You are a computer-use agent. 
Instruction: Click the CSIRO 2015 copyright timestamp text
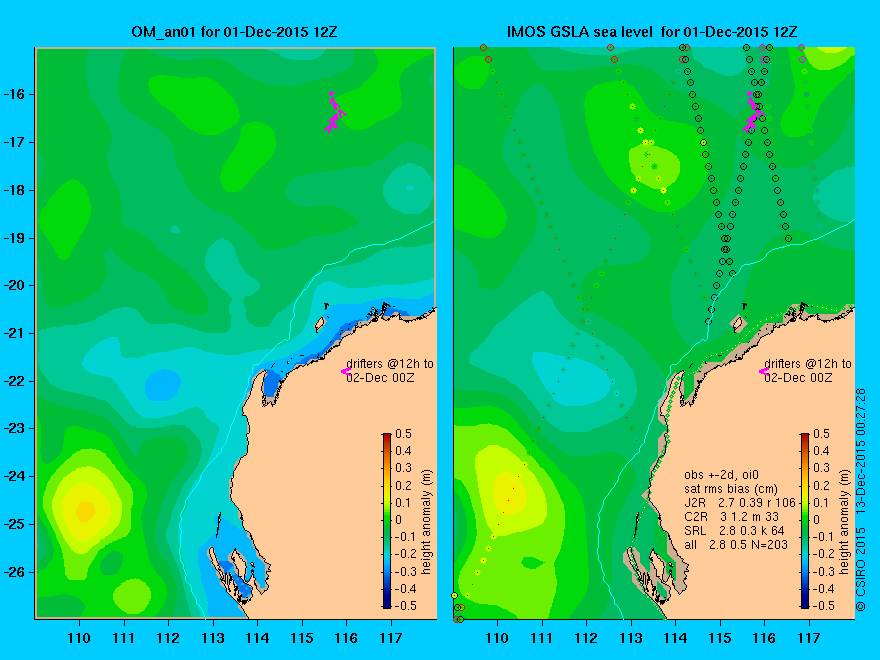(861, 499)
